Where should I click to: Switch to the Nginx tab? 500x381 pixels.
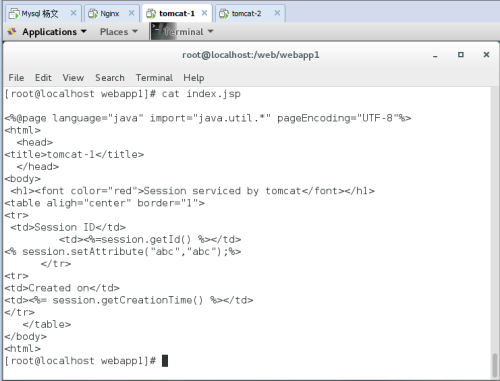pos(112,13)
